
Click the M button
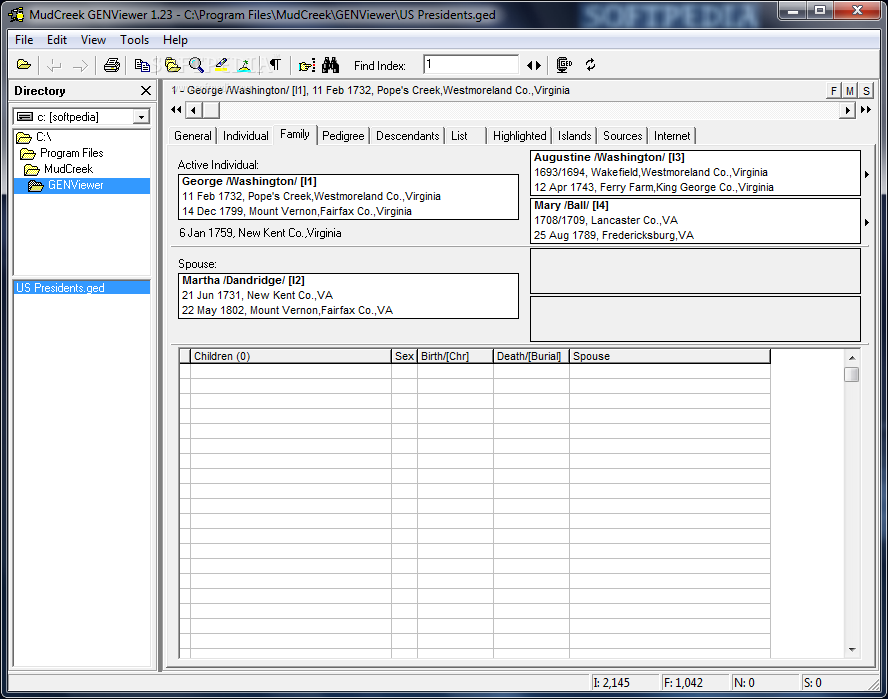[849, 91]
